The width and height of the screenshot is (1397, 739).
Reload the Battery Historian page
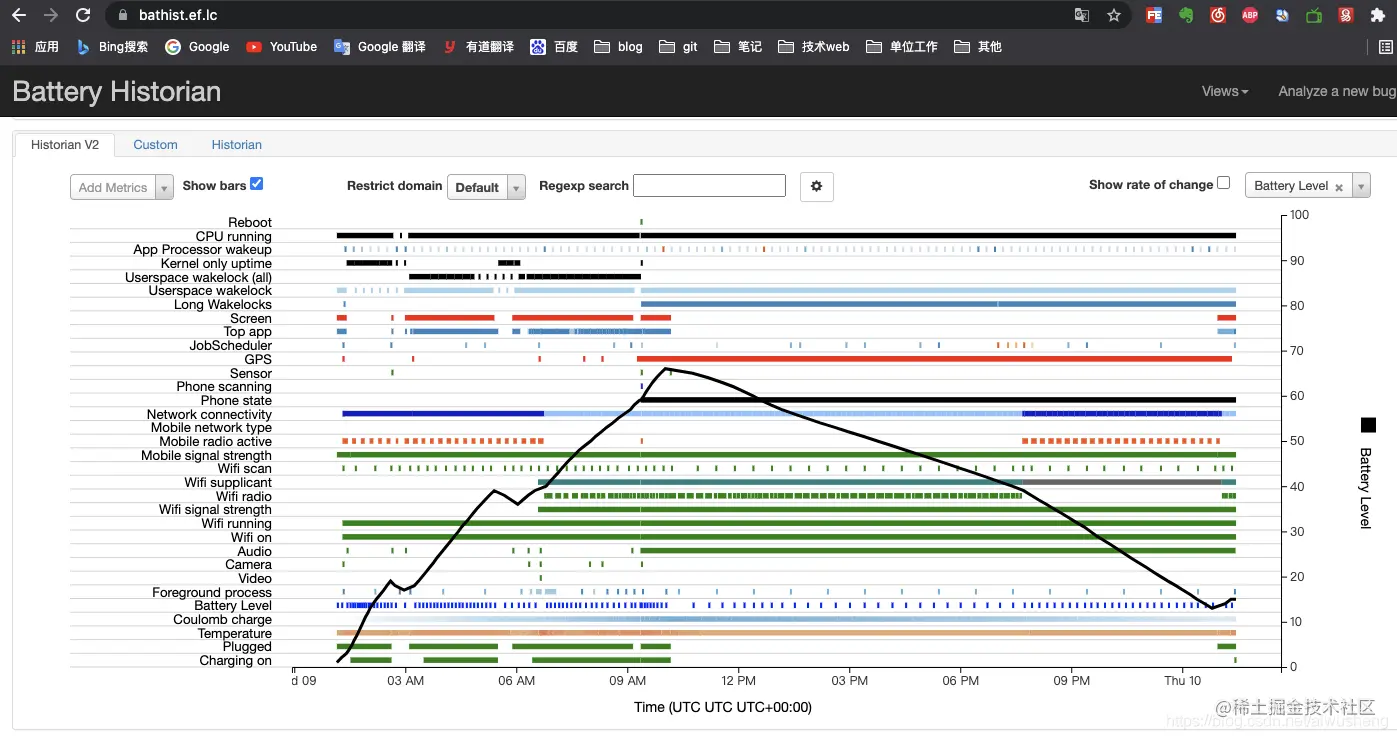pyautogui.click(x=83, y=15)
